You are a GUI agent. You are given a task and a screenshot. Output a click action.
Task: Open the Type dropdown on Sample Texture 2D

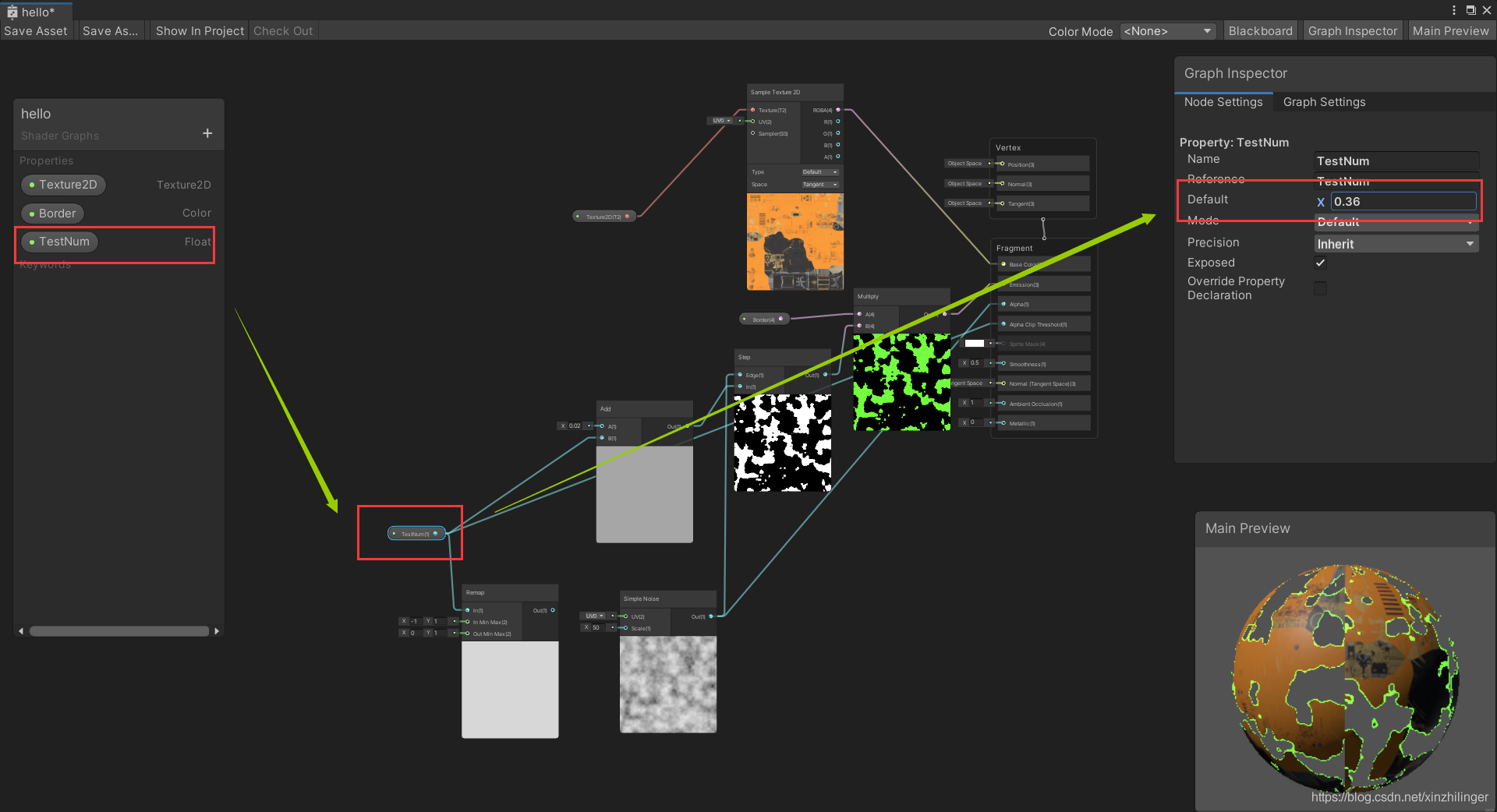coord(820,172)
